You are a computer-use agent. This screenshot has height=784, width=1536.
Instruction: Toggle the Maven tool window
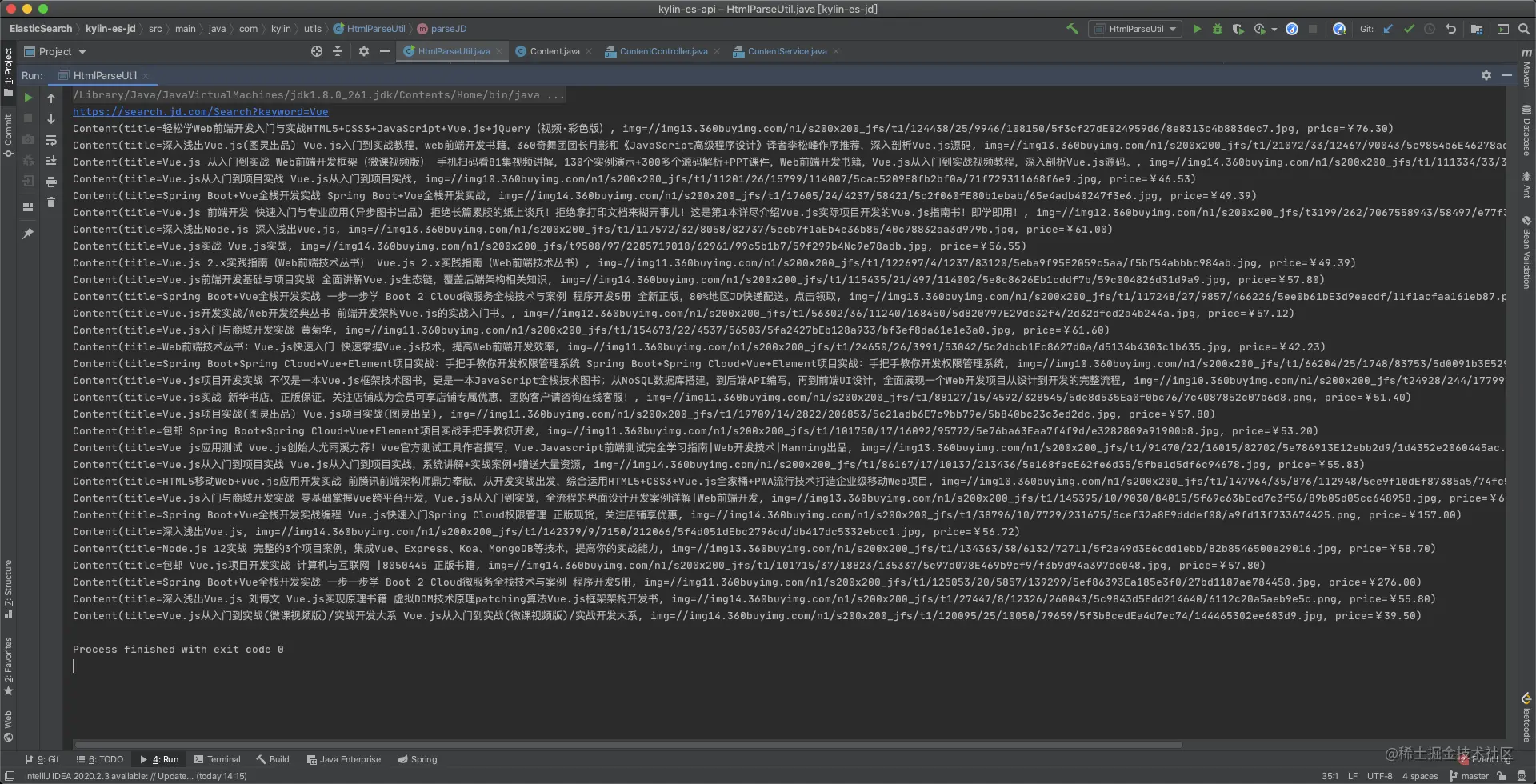(1526, 67)
